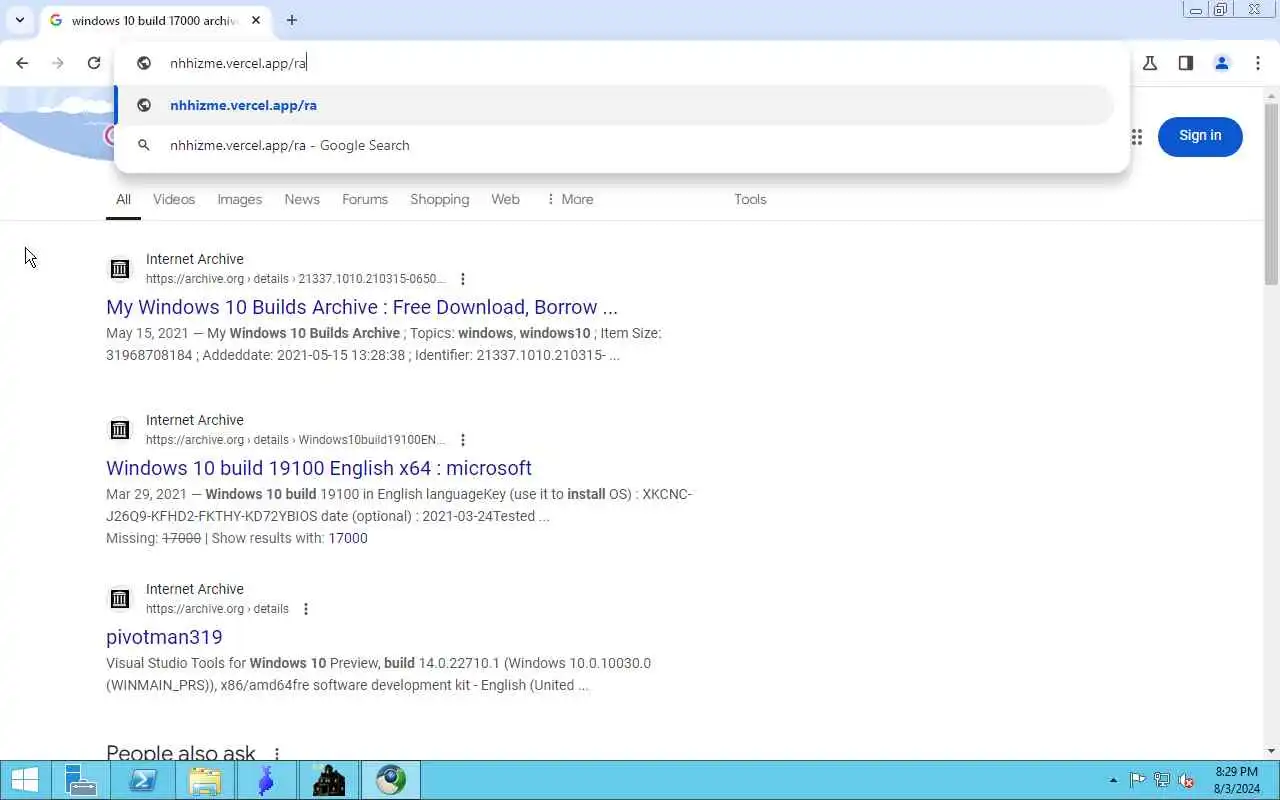Show hidden system tray icons
Image resolution: width=1280 pixels, height=800 pixels.
[x=1114, y=780]
